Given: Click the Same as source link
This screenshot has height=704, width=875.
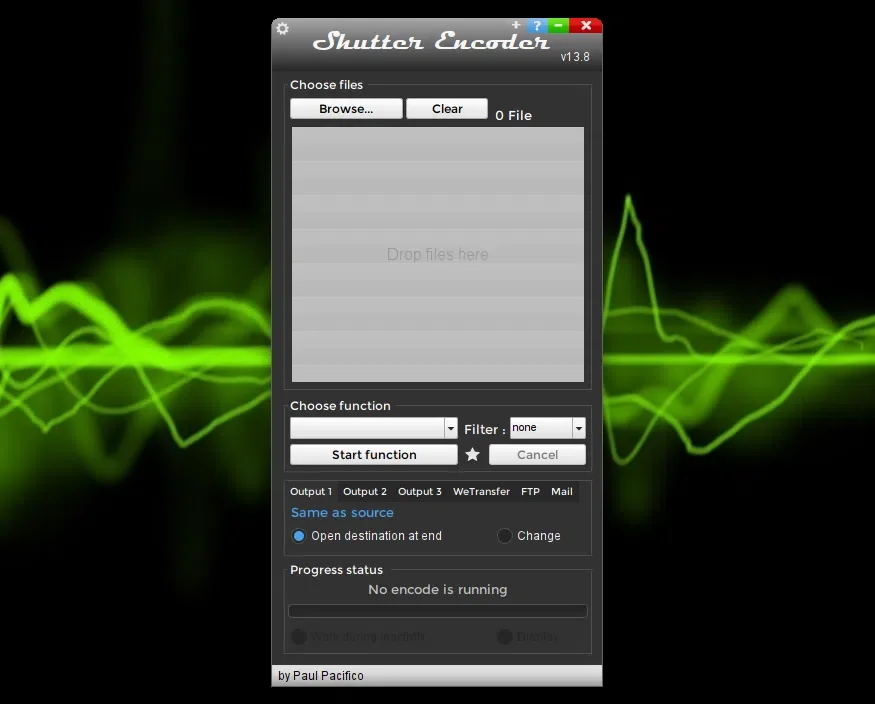Looking at the screenshot, I should coord(342,512).
